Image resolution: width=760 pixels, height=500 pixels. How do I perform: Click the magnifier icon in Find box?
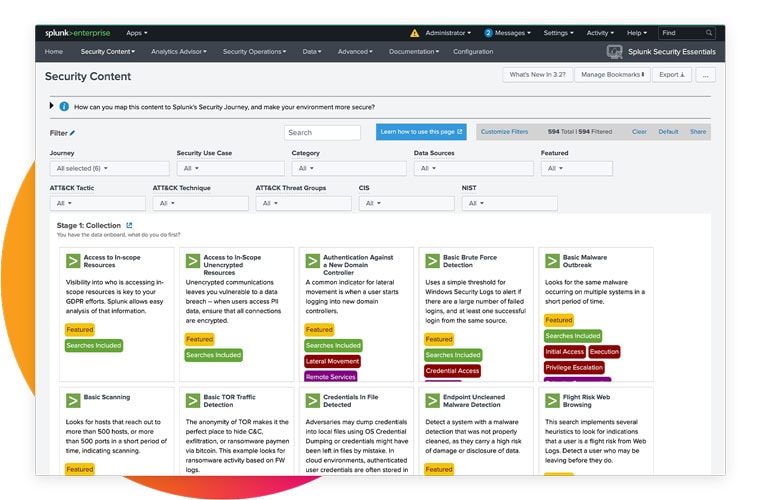pos(709,33)
